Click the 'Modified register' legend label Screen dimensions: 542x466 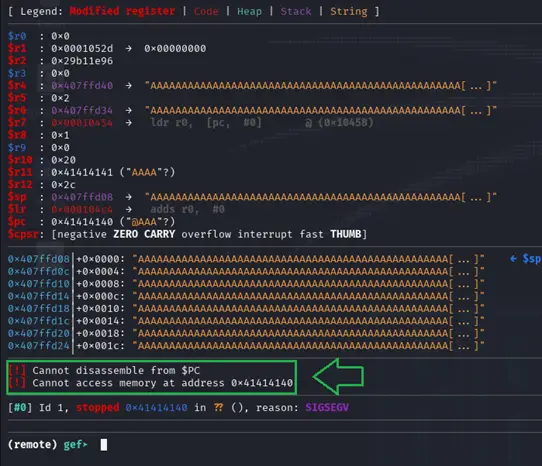point(122,11)
